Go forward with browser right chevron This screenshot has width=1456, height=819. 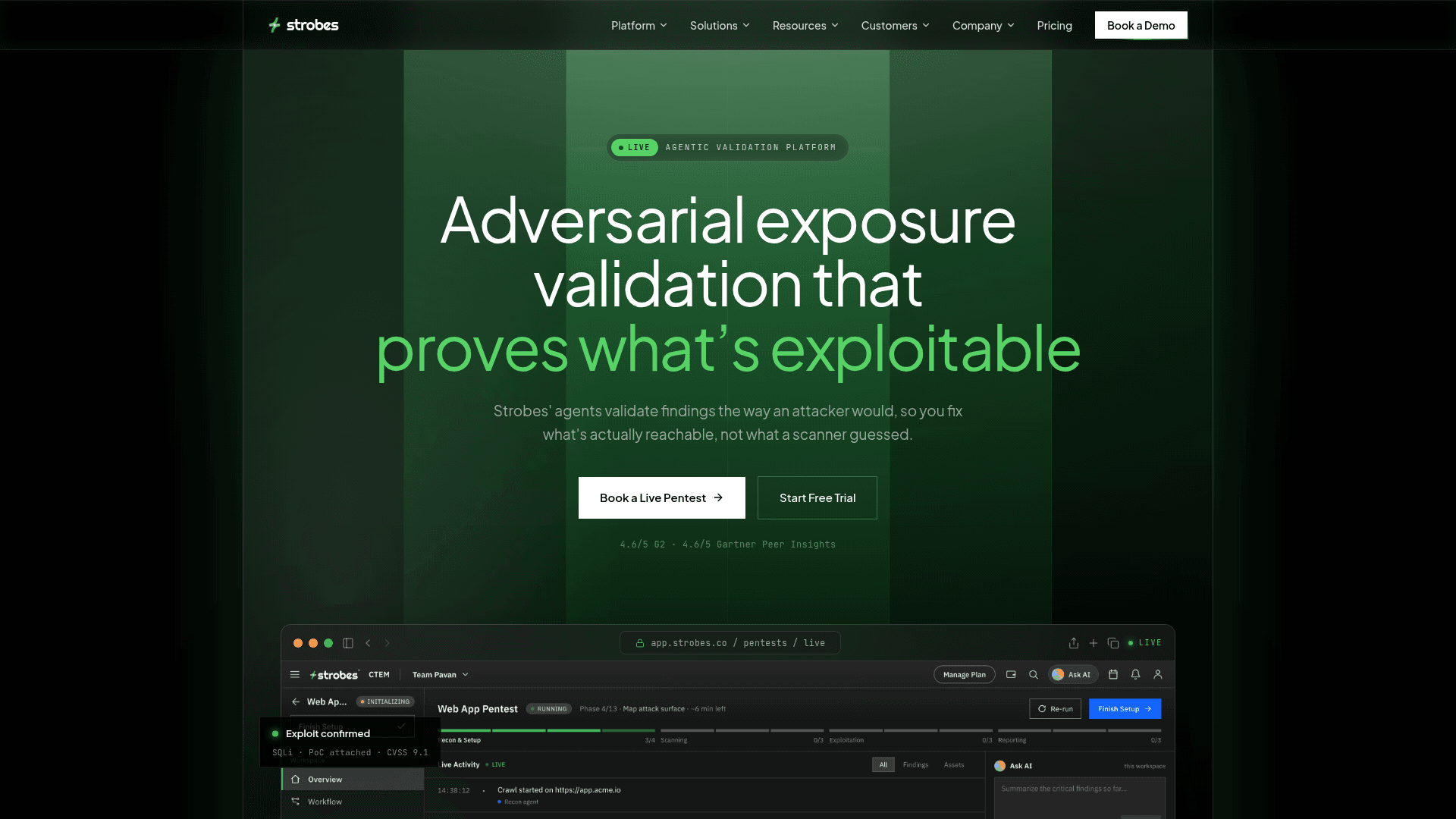coord(388,643)
